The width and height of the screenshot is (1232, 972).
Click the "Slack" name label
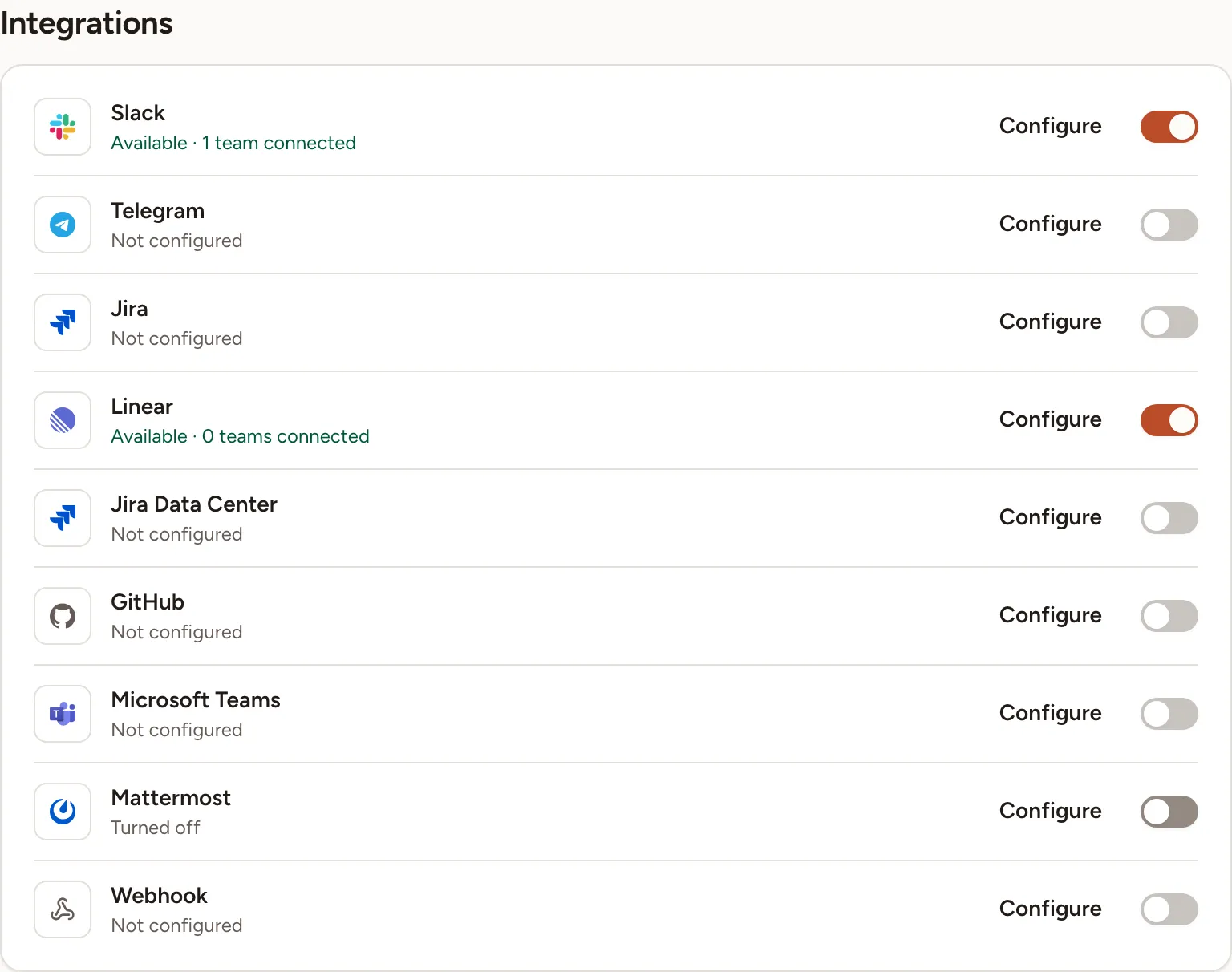coord(138,113)
